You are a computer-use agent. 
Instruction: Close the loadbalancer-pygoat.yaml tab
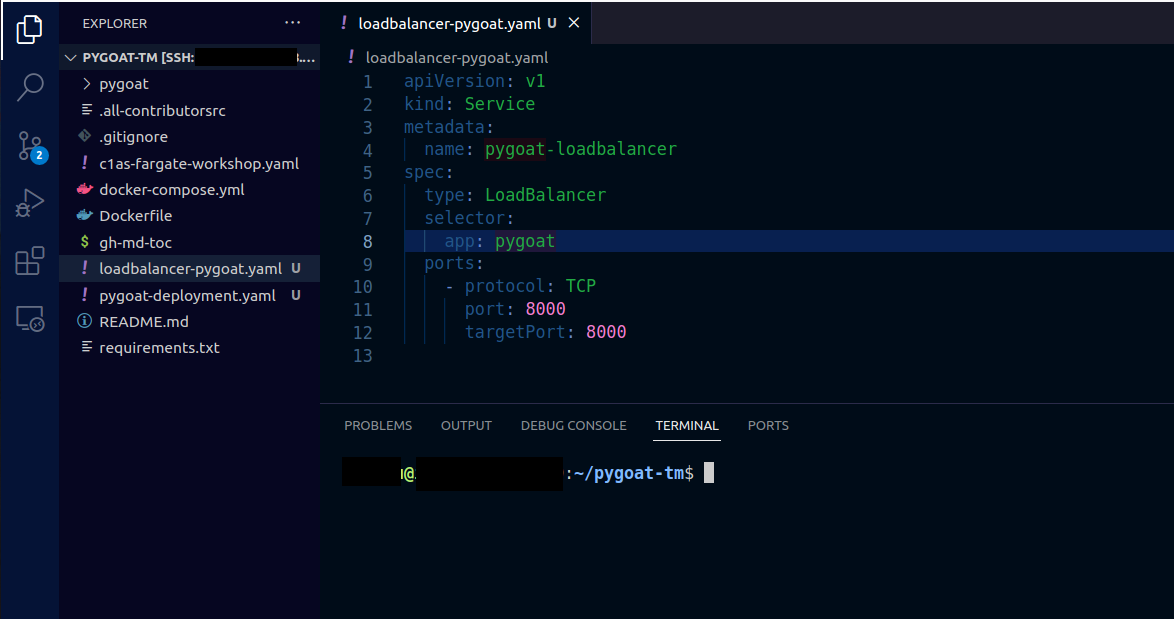(574, 23)
